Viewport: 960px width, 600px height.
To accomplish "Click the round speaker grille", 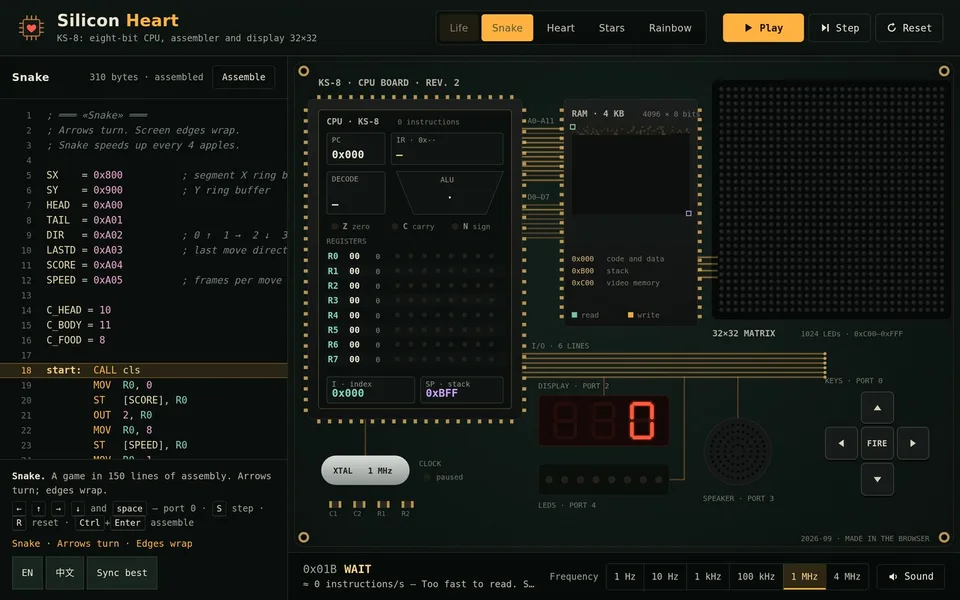I will pos(738,452).
